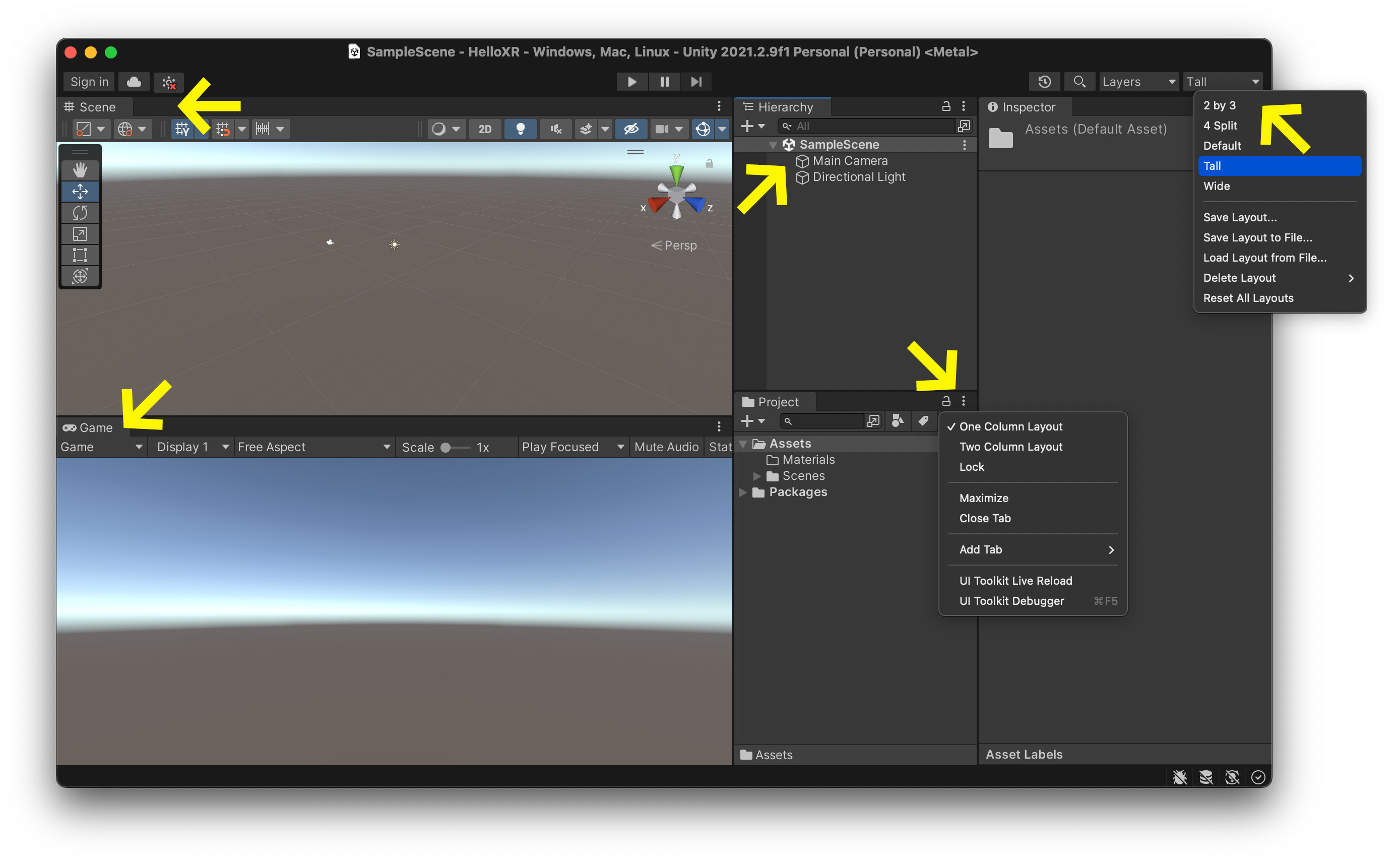Open the Hierarchy search expand icon
Viewport: 1400px width, 862px height.
tap(964, 126)
